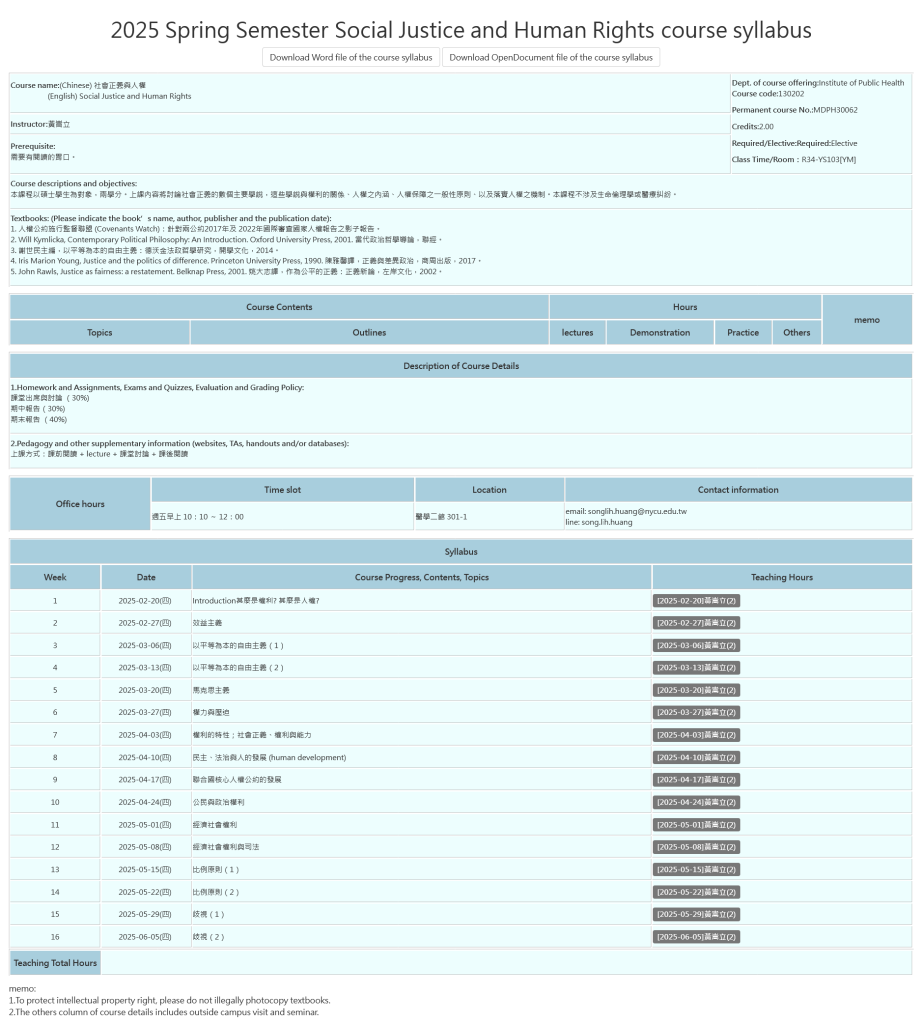Click the Teaching Total Hours label
923x1024 pixels.
[56, 963]
